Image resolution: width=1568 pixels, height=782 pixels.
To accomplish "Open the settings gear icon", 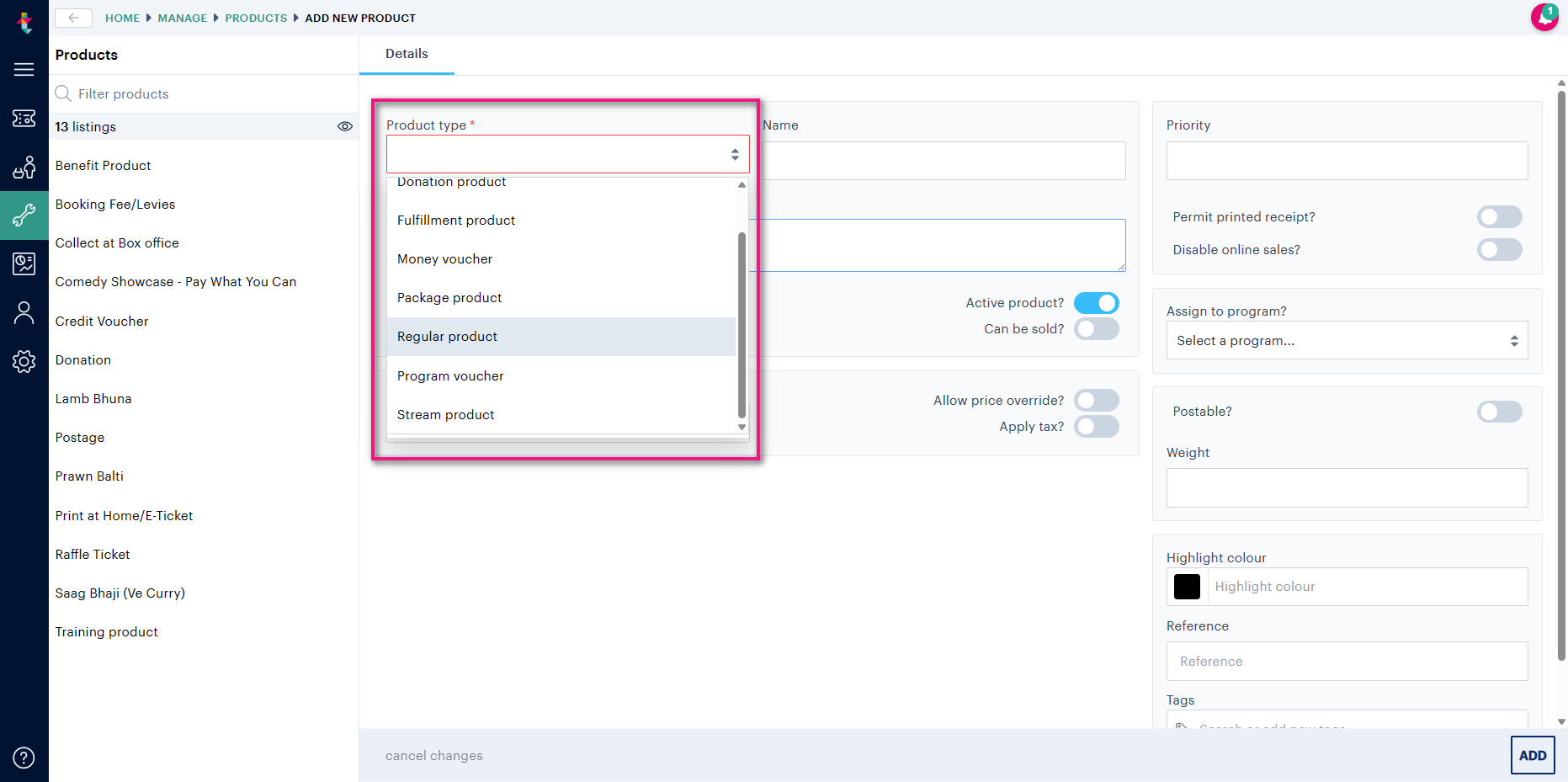I will pyautogui.click(x=24, y=361).
